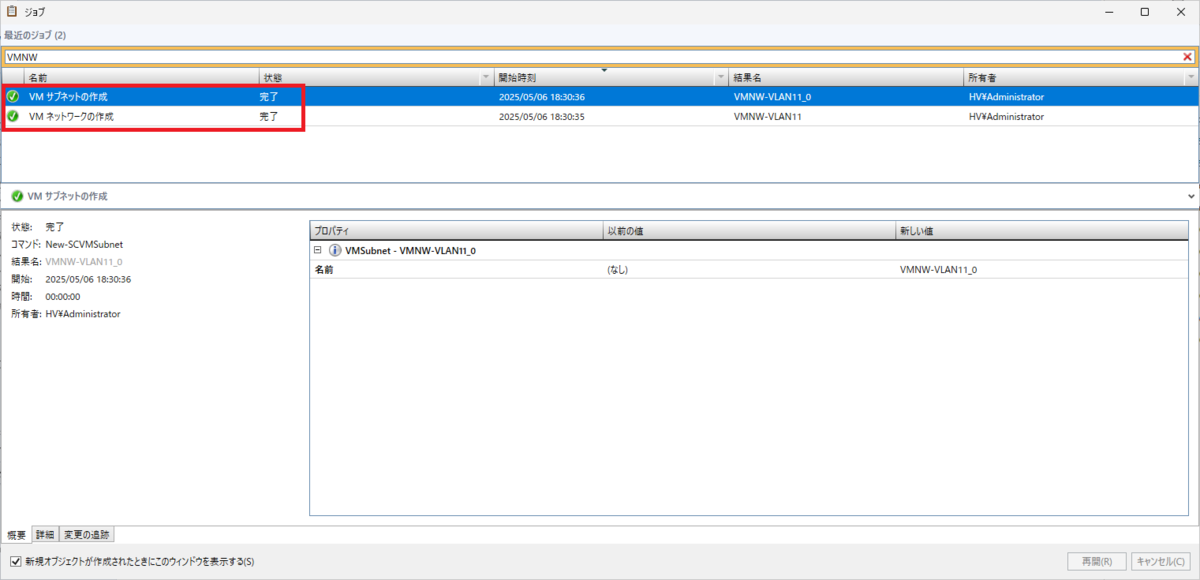The width and height of the screenshot is (1200, 580).
Task: Click result name VMNW-VLAN11_0 in job list
Action: pos(771,97)
